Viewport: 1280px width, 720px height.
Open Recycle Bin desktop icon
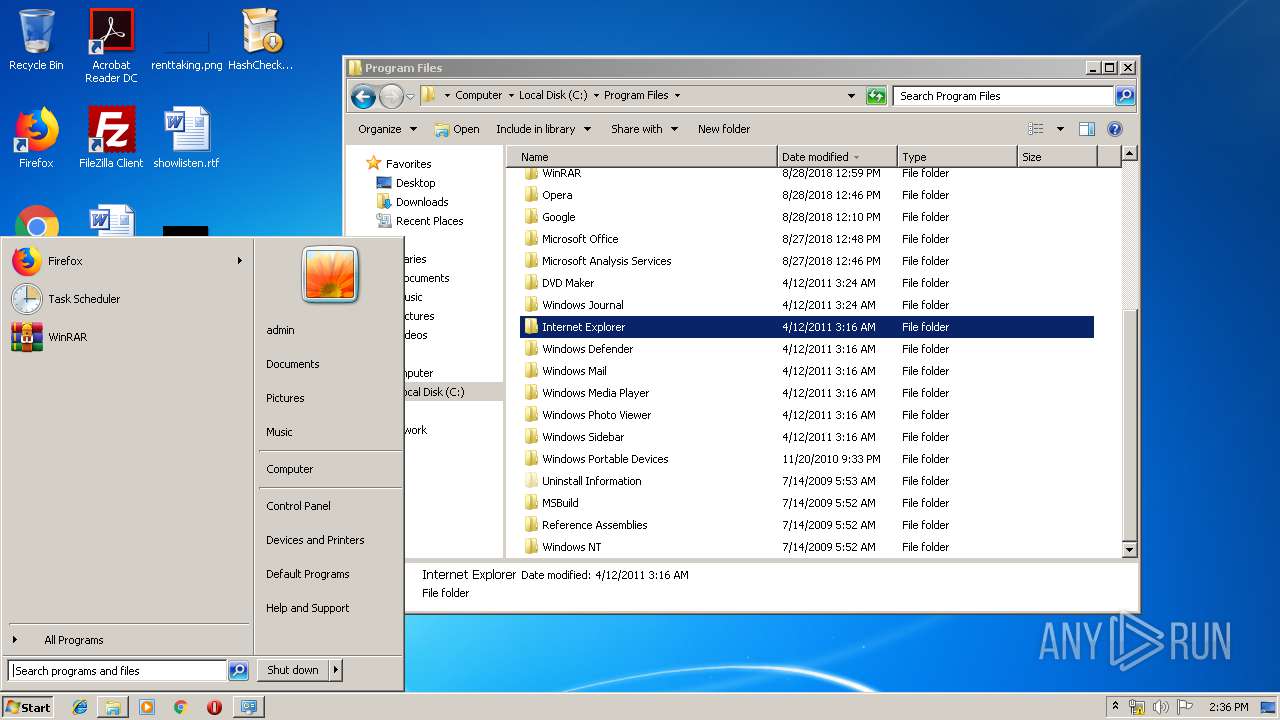[x=36, y=40]
